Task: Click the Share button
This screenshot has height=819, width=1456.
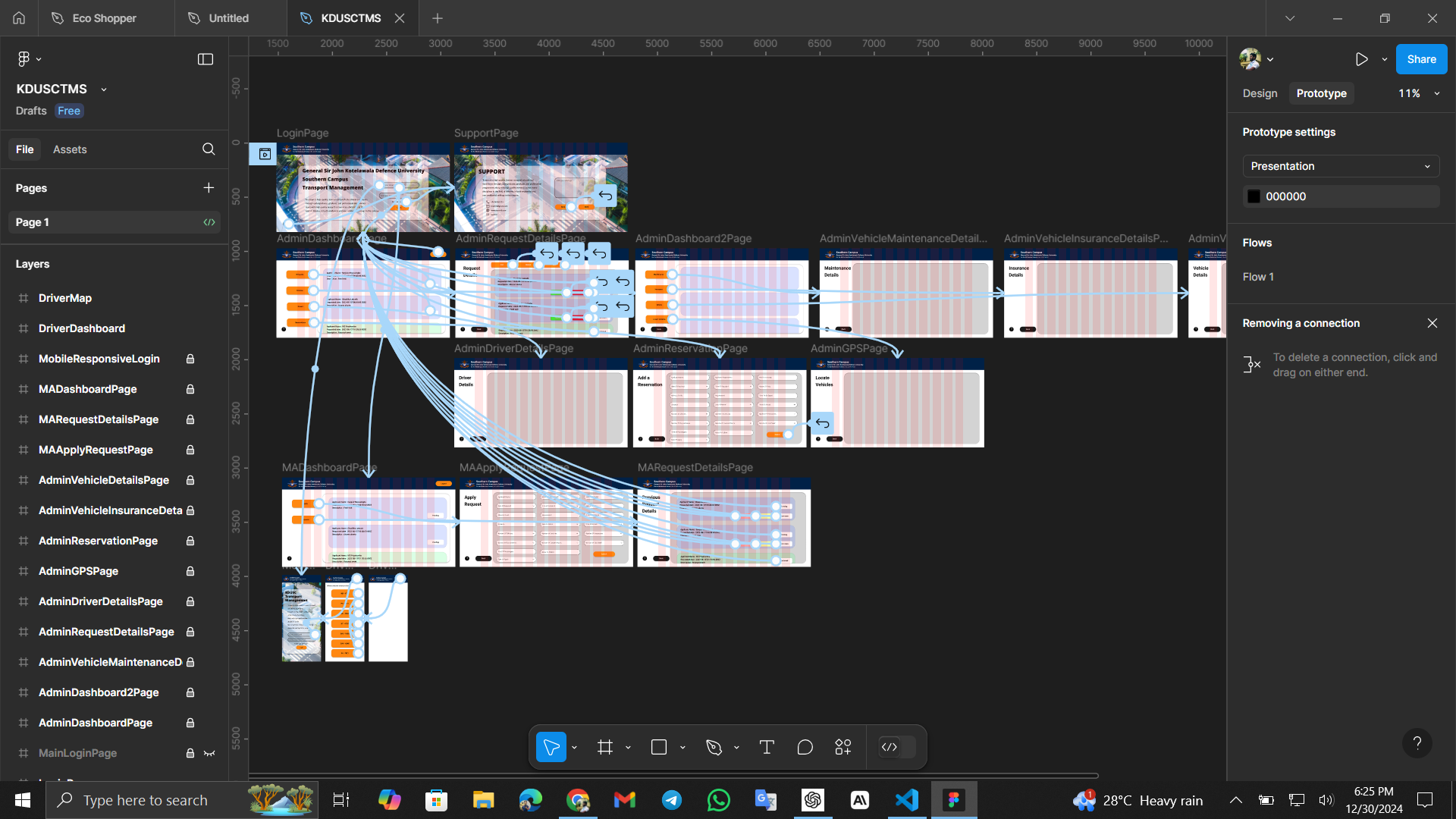Action: [1421, 59]
